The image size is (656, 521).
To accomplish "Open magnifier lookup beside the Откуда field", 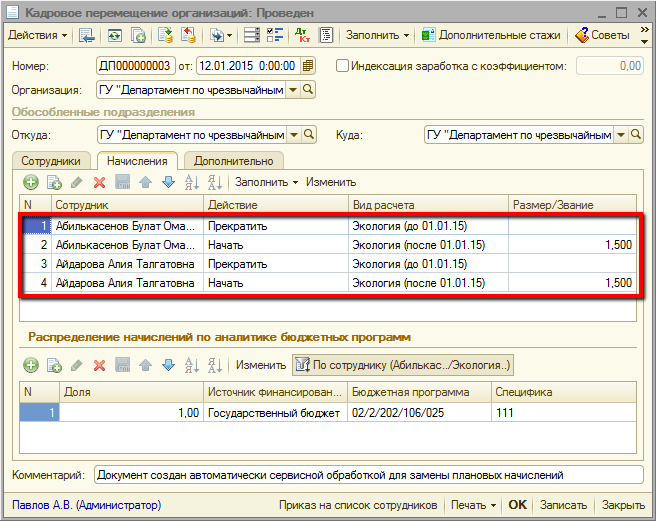I will click(308, 135).
